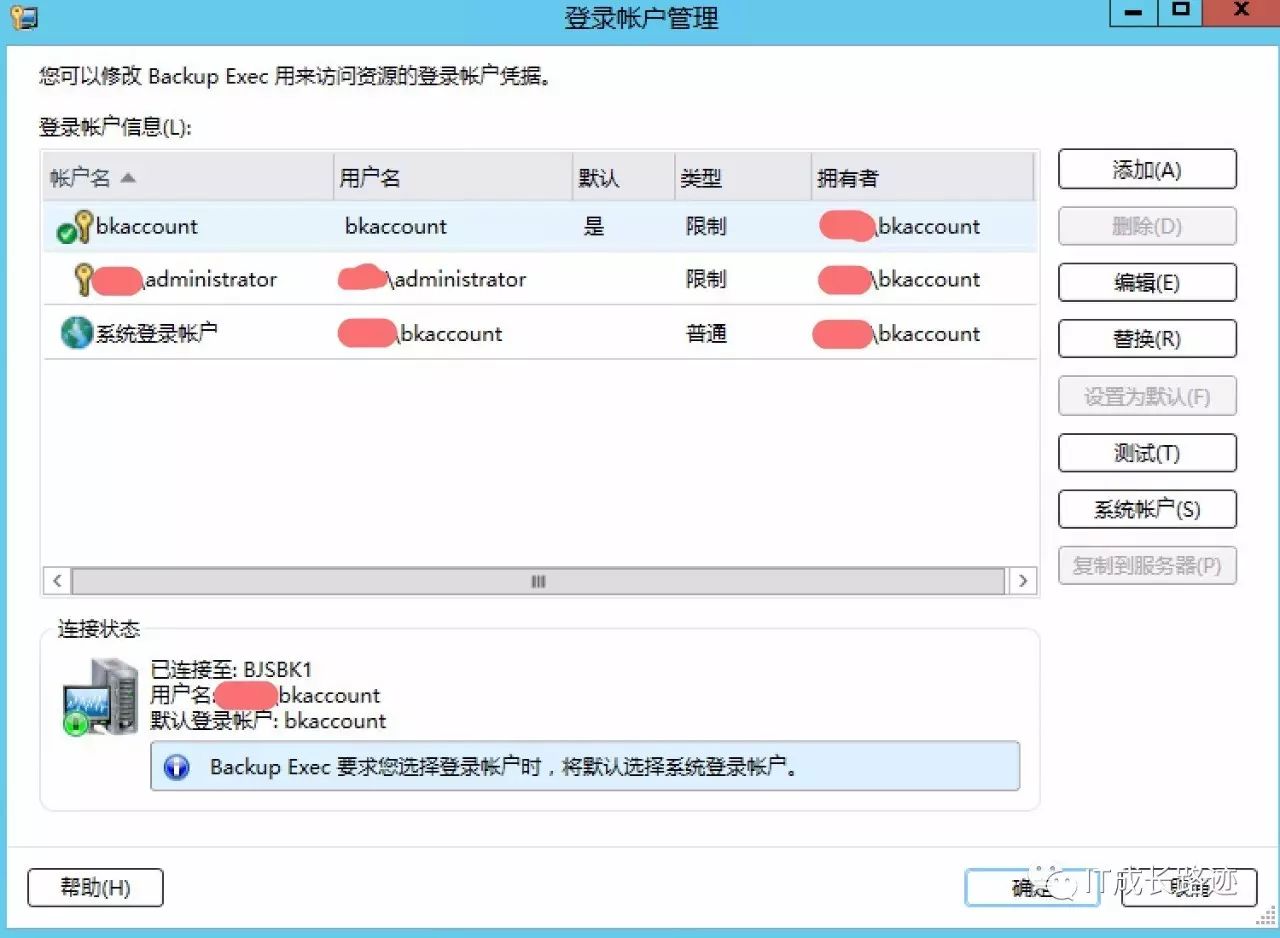Select the bkaccount account name cell
This screenshot has height=938, width=1280.
[147, 227]
